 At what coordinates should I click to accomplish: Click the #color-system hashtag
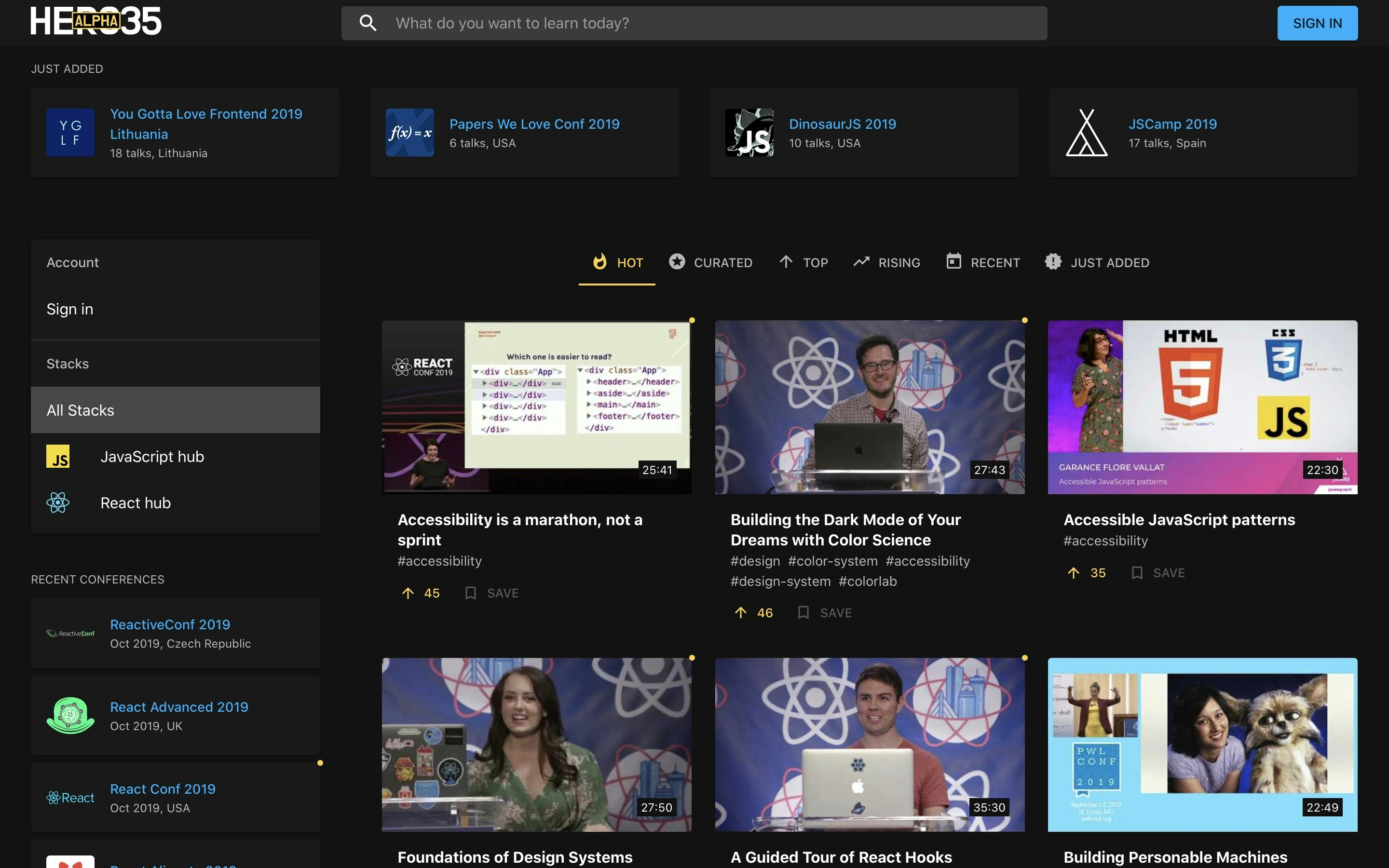(832, 561)
